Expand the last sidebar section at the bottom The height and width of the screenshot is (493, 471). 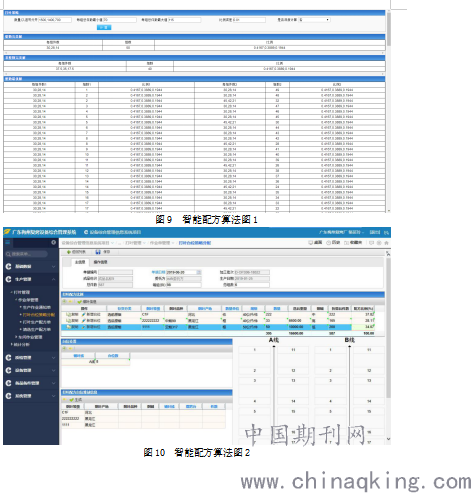(x=54, y=396)
